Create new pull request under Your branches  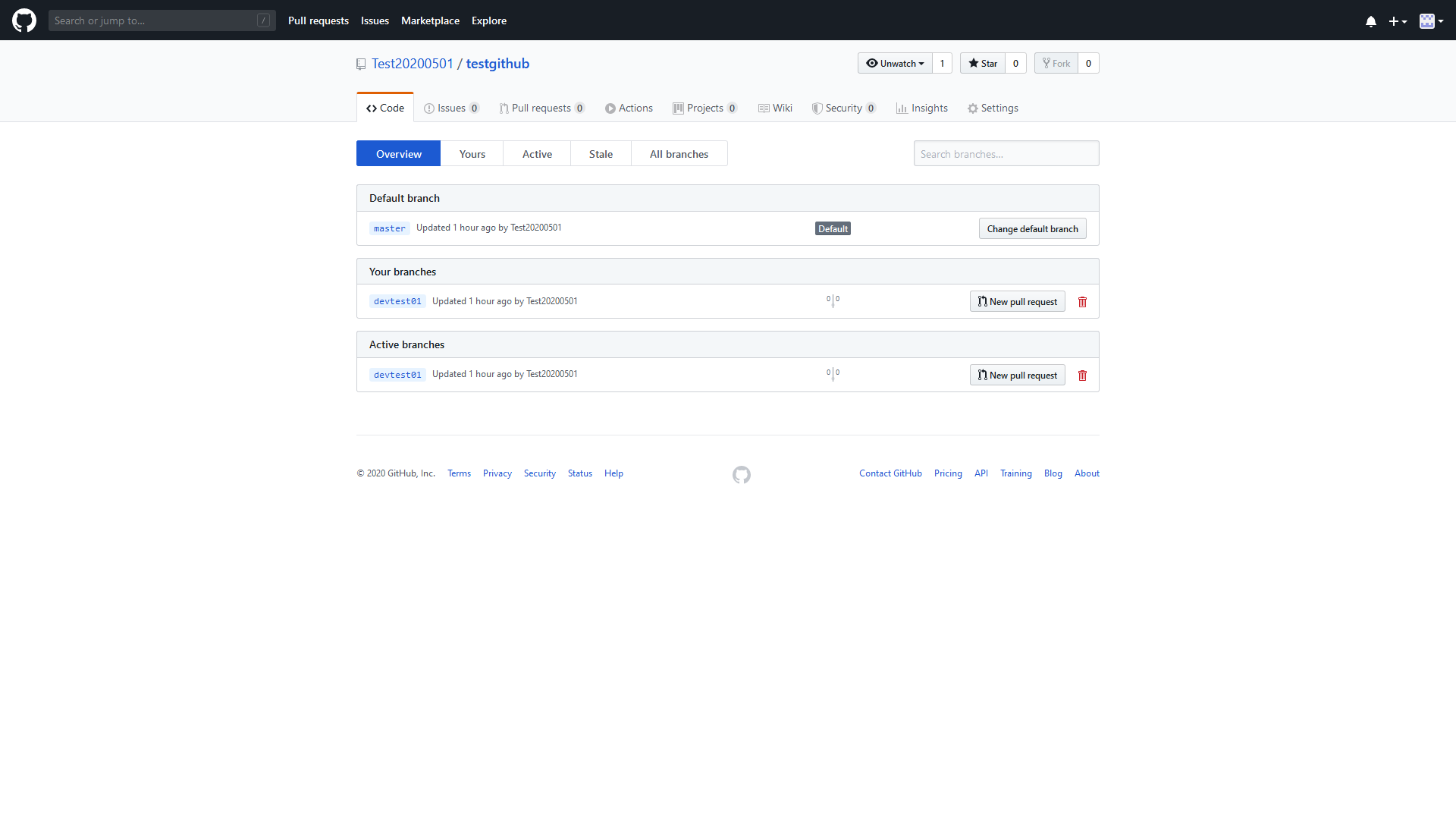[x=1018, y=301]
